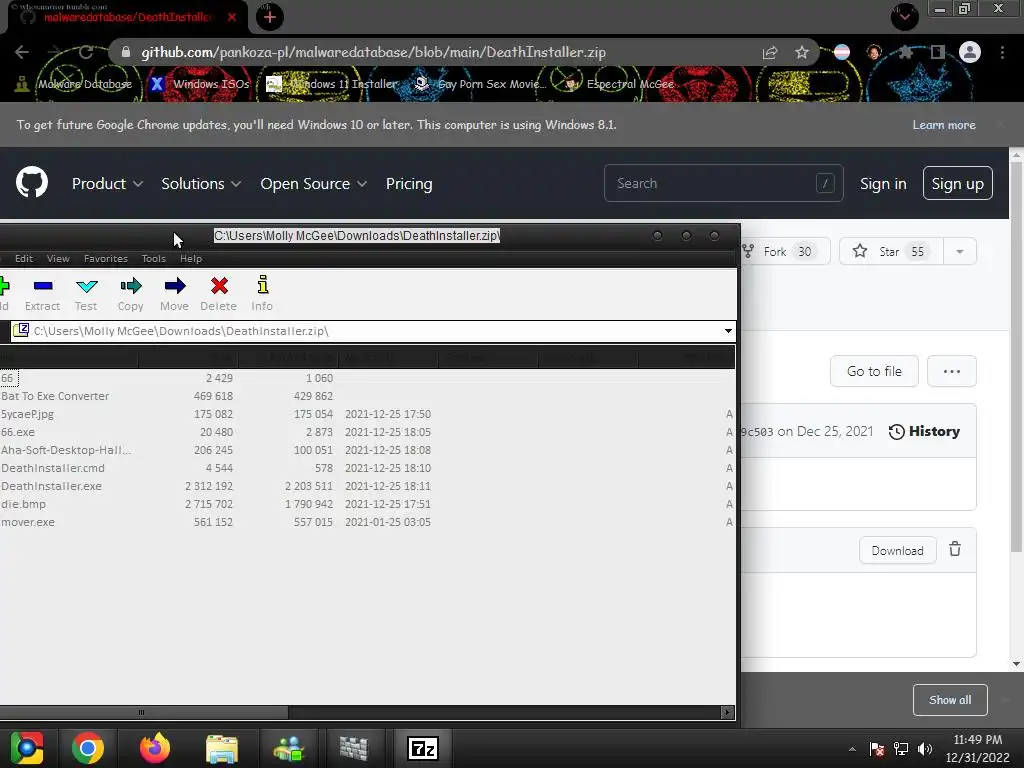Open Google Chrome from the taskbar

click(88, 748)
